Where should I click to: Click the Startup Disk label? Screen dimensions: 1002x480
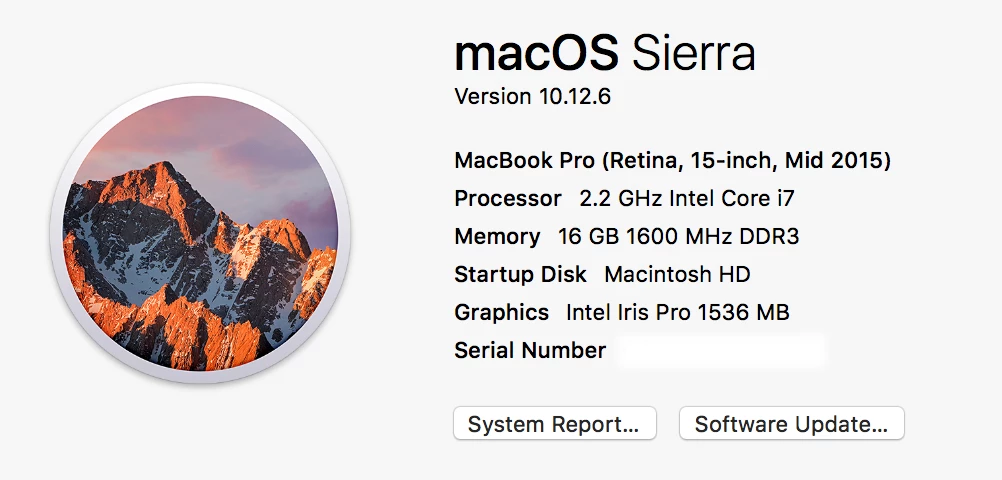click(520, 275)
